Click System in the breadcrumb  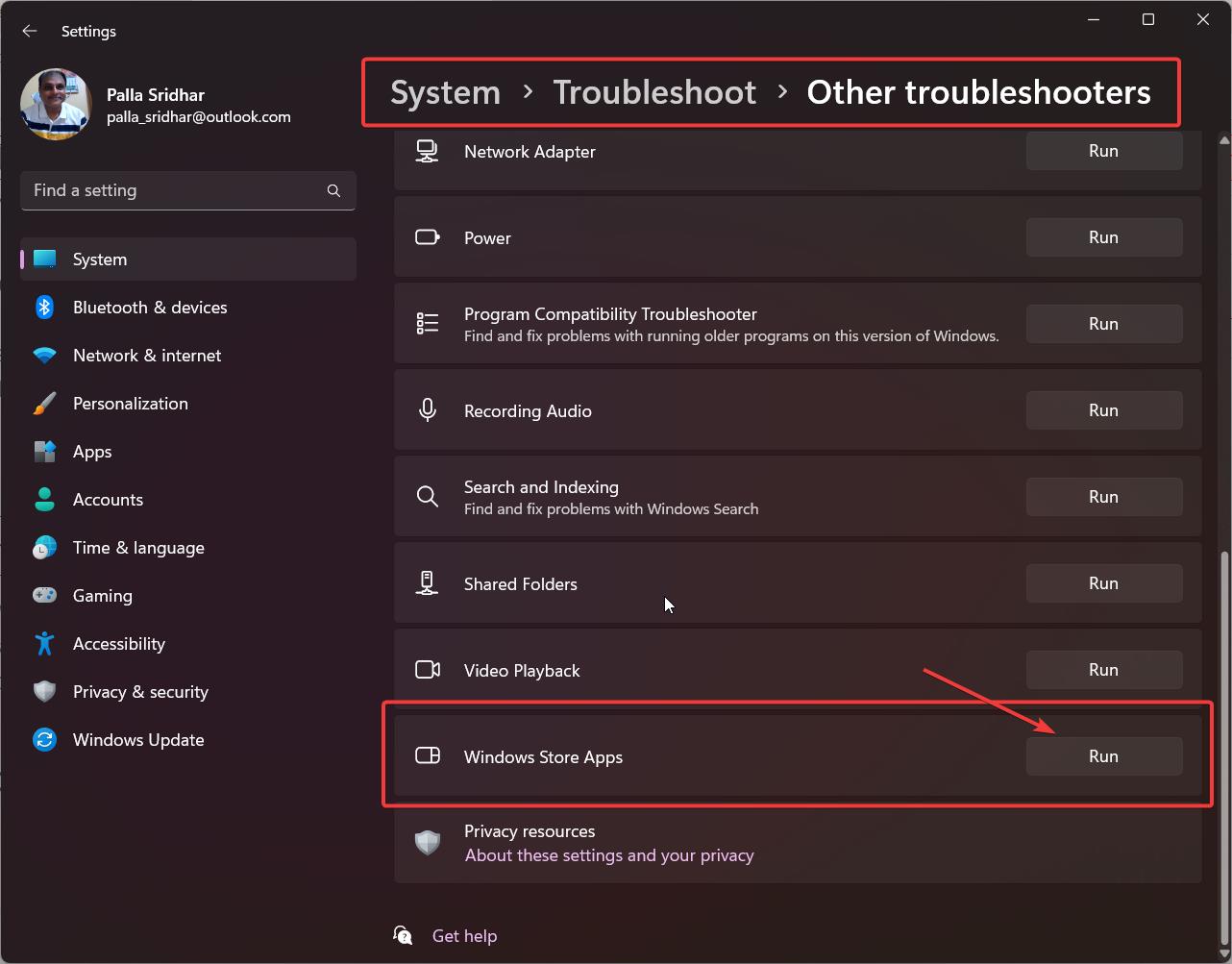pyautogui.click(x=445, y=92)
